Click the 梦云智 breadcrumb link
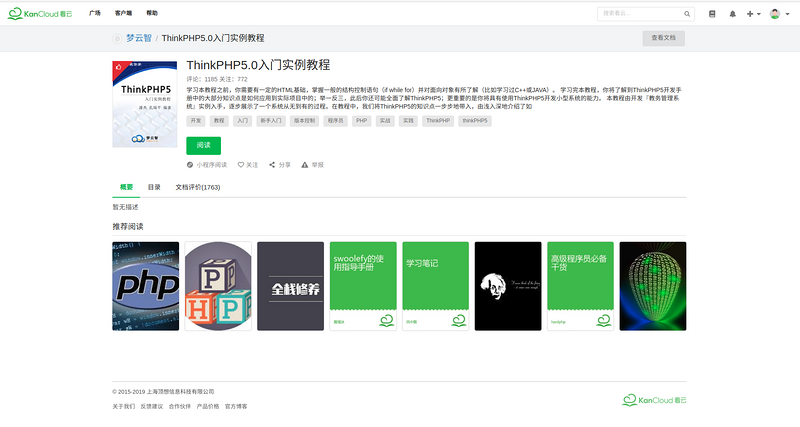Viewport: 800px width, 427px height. 139,38
